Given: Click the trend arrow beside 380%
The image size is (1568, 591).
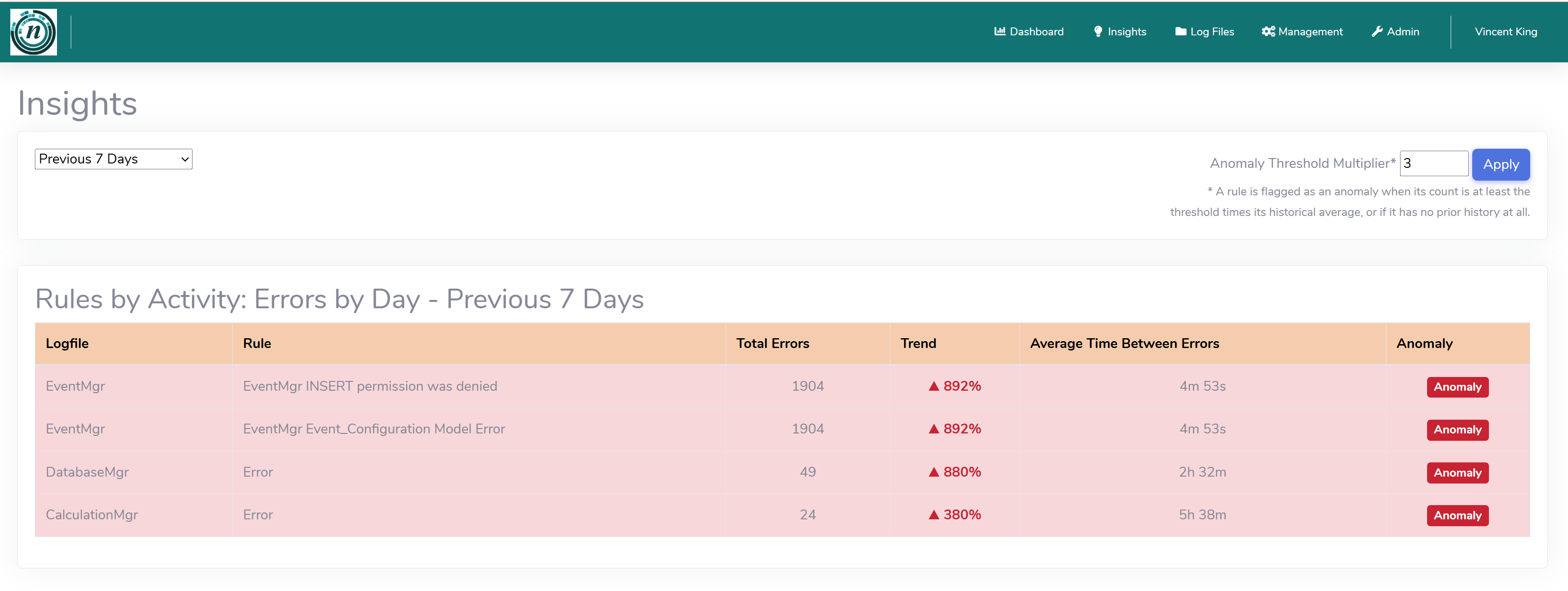Looking at the screenshot, I should (x=934, y=515).
